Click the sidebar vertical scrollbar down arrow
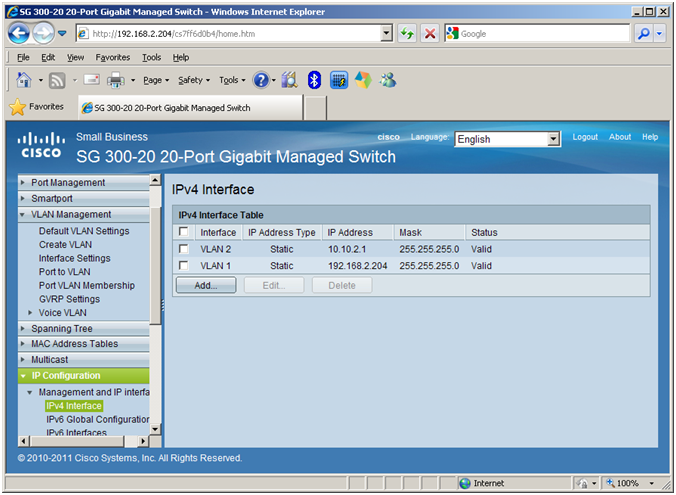The height and width of the screenshot is (495, 676). pyautogui.click(x=155, y=429)
